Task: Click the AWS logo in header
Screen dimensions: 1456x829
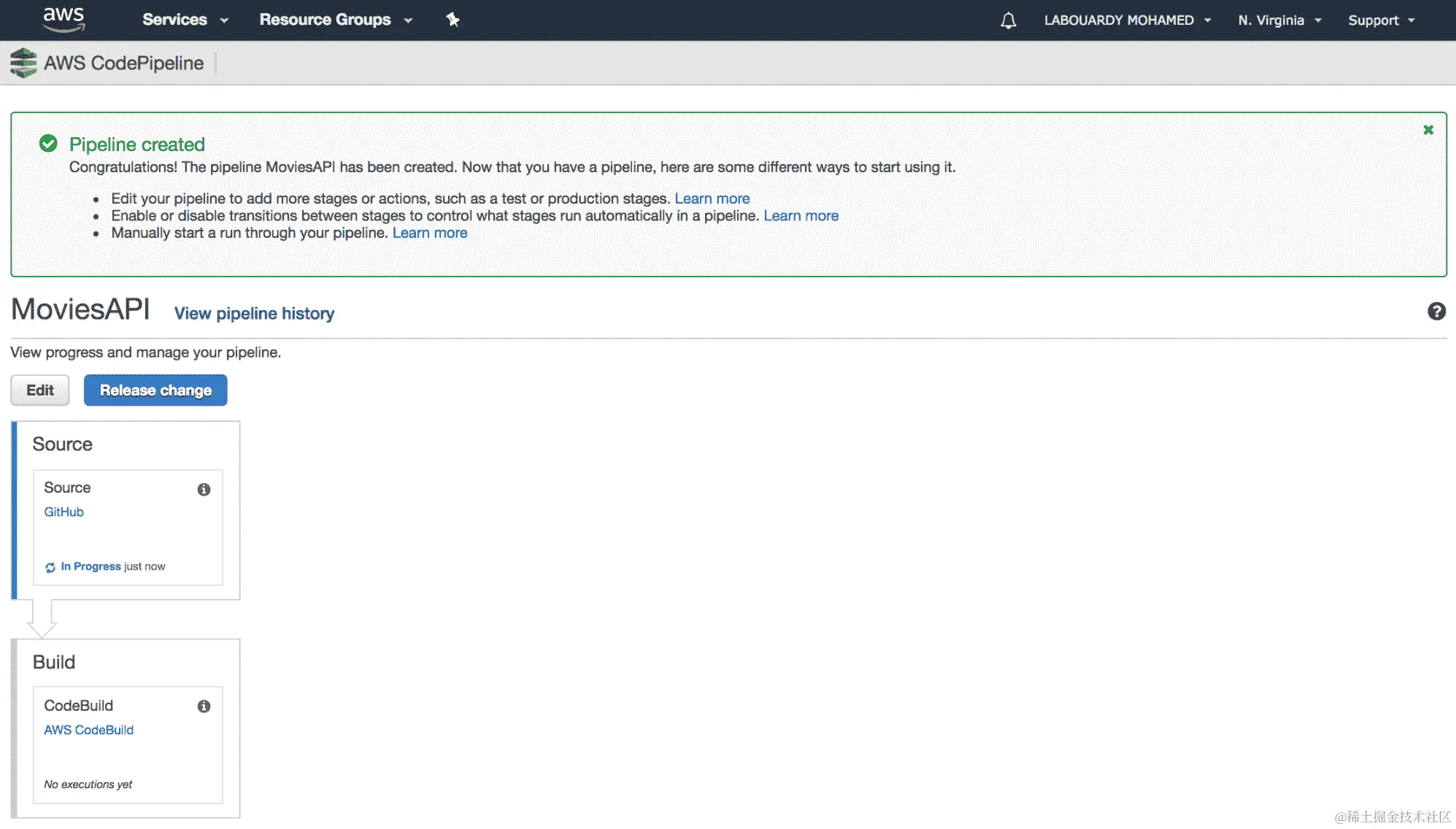Action: (63, 20)
